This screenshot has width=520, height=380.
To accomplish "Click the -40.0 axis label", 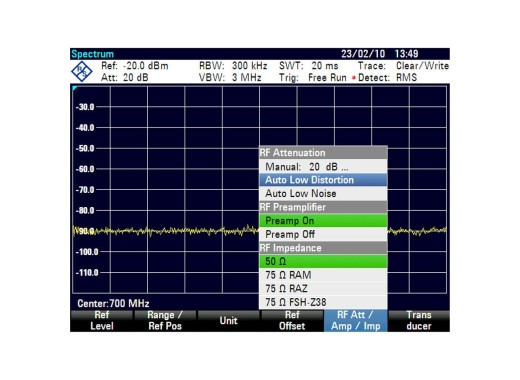I will pos(85,128).
